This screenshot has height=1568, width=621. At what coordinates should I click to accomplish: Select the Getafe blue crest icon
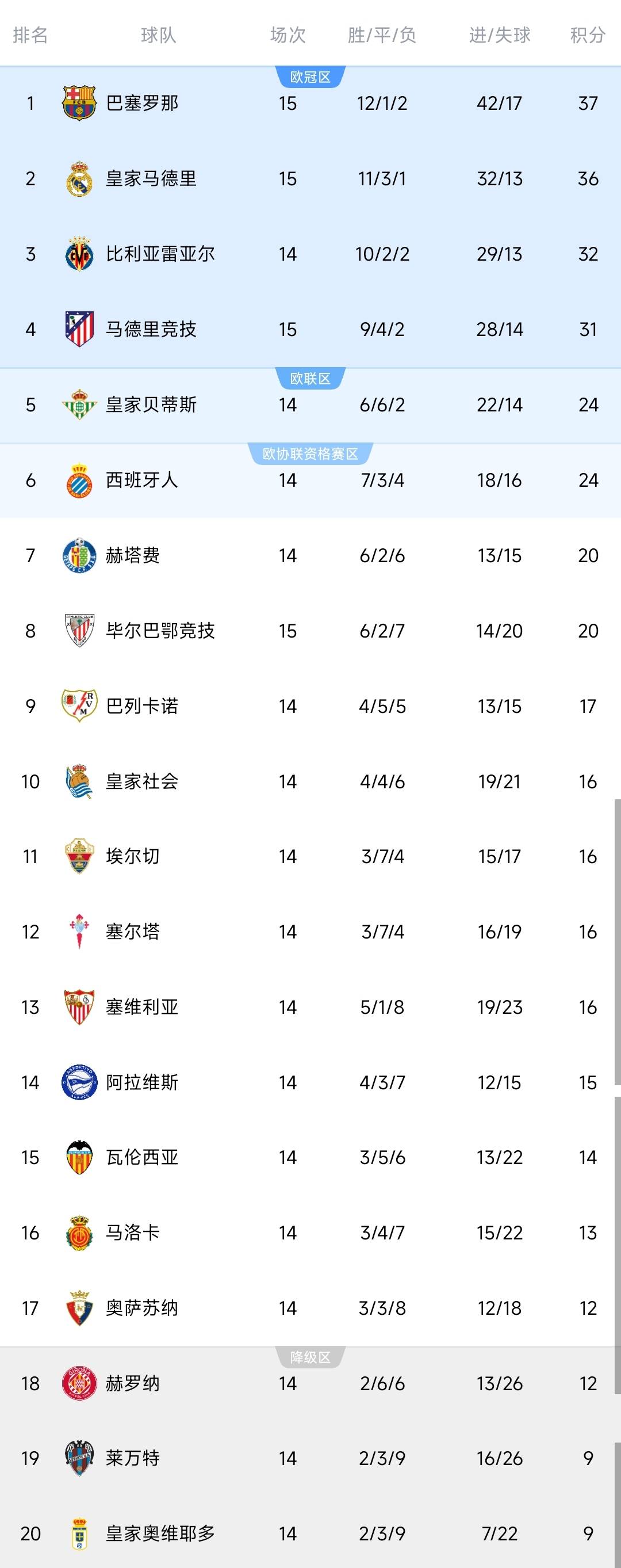79,555
